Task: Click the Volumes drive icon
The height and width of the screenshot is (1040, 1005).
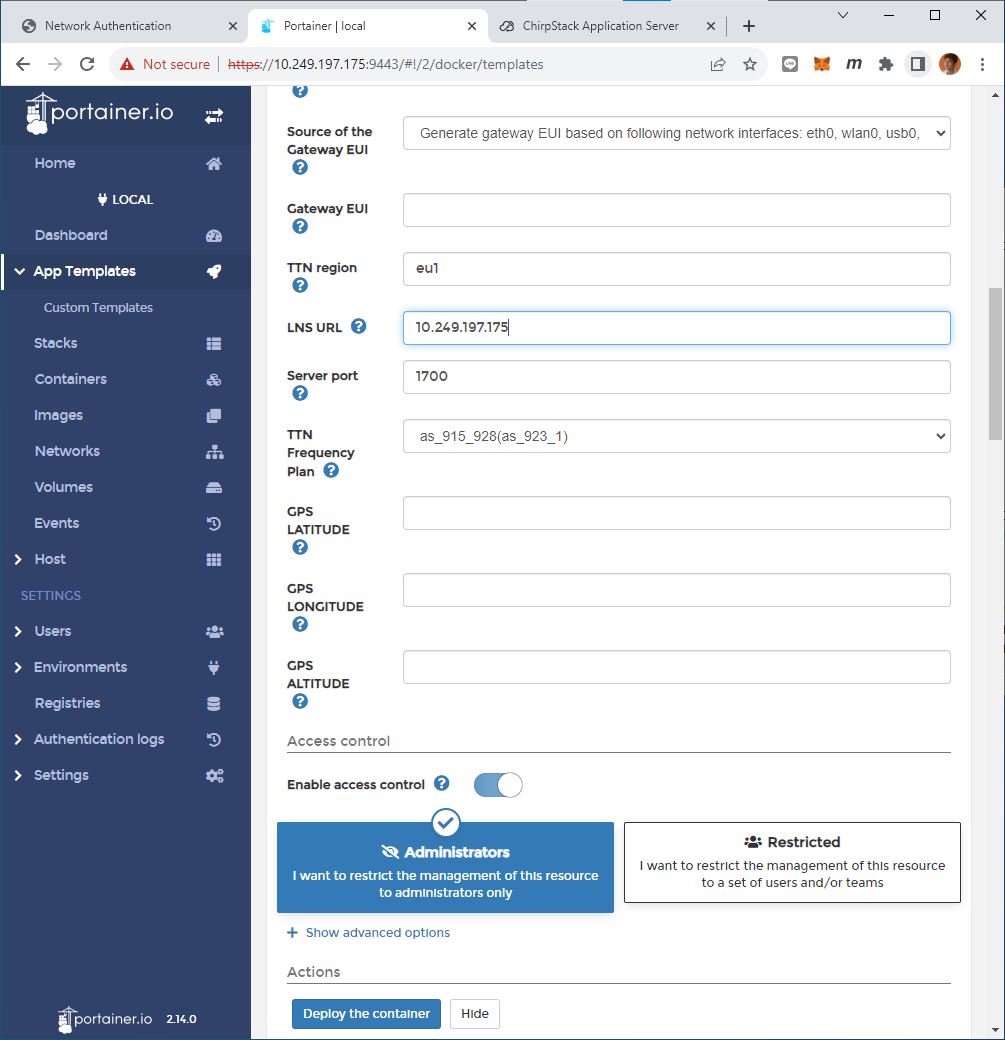Action: point(214,488)
